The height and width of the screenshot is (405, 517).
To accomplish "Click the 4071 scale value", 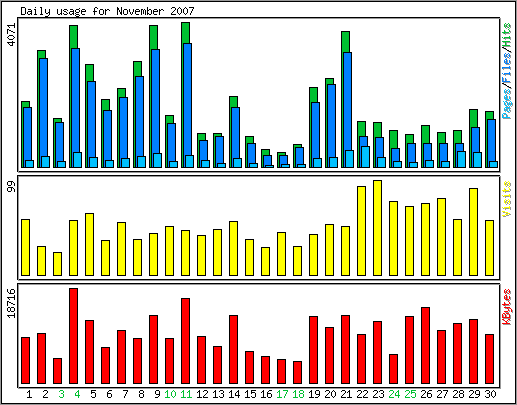I will coord(11,34).
